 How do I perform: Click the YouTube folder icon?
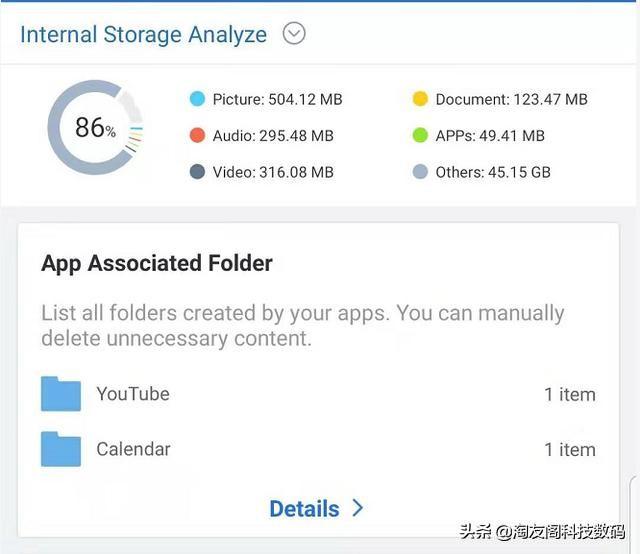pos(61,394)
